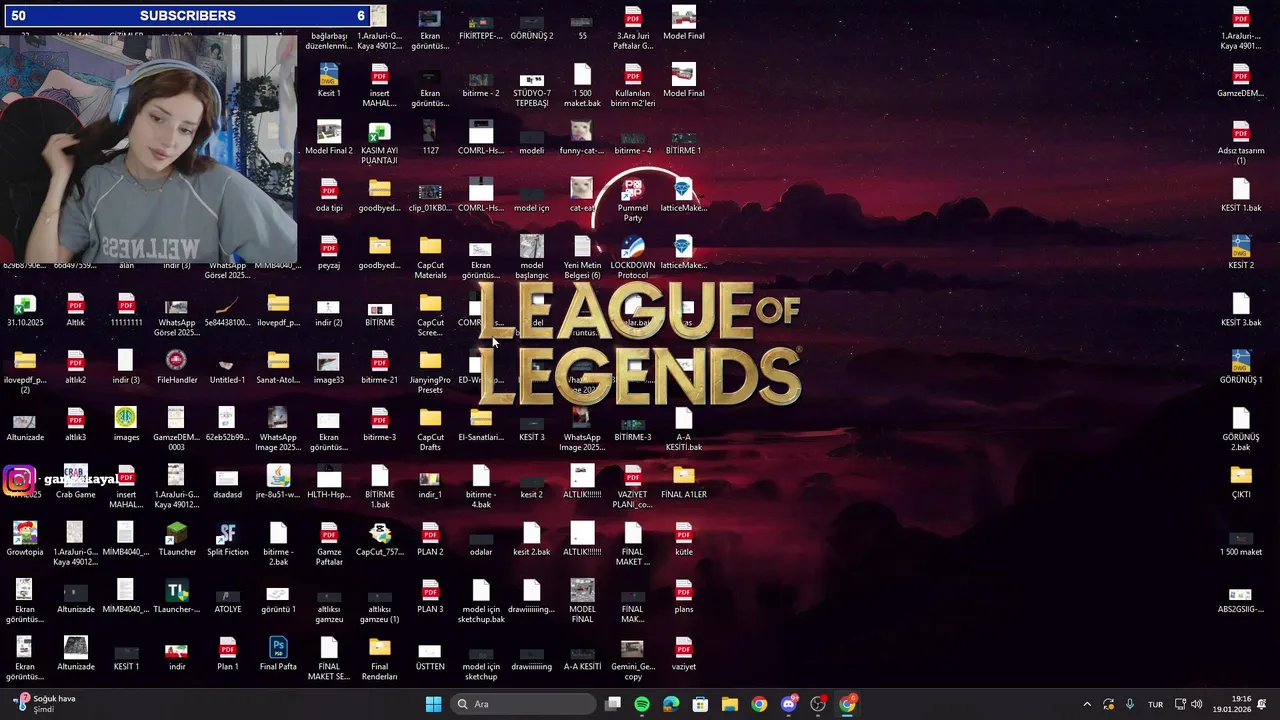Image resolution: width=1280 pixels, height=720 pixels.
Task: Select the Crab Game desktop icon
Action: (75, 483)
